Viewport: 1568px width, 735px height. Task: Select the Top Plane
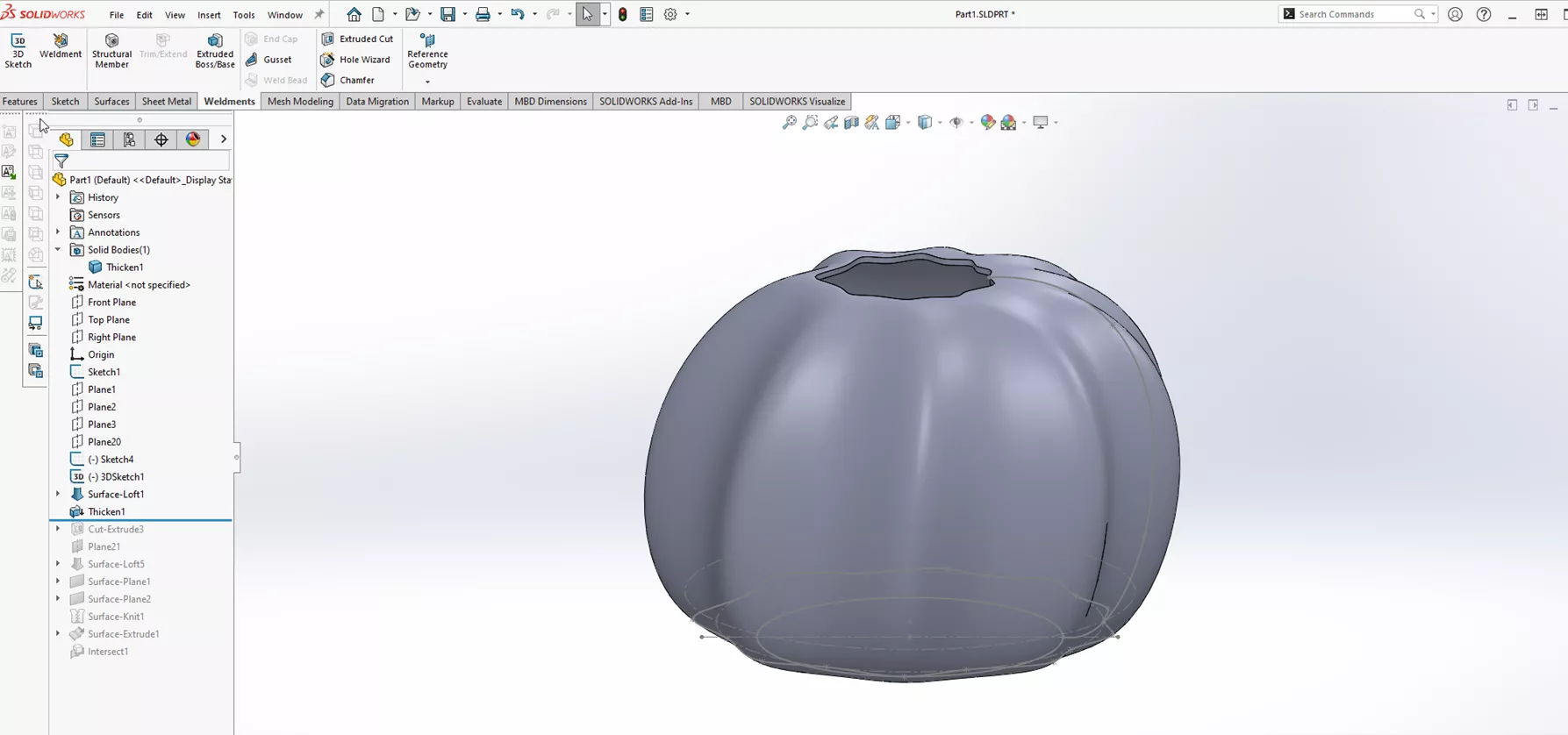click(109, 320)
